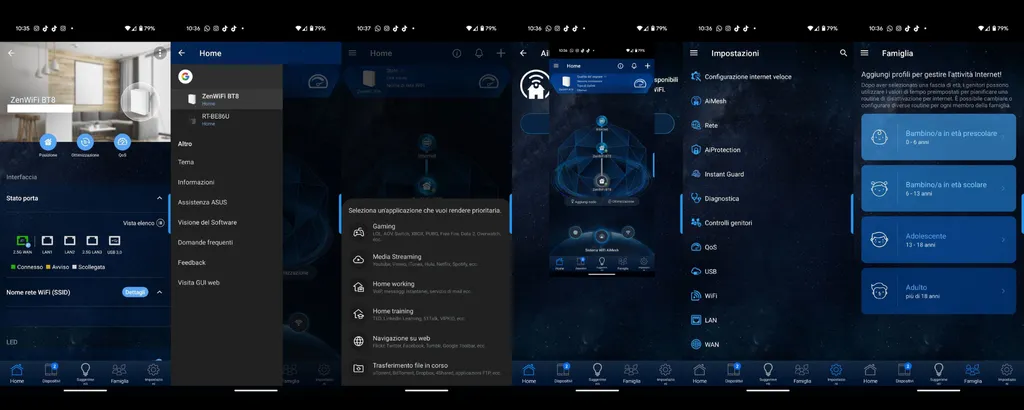Switch to the Dispositivi tab on the Famiglia screen
Image resolution: width=1024 pixels, height=410 pixels.
tap(904, 373)
